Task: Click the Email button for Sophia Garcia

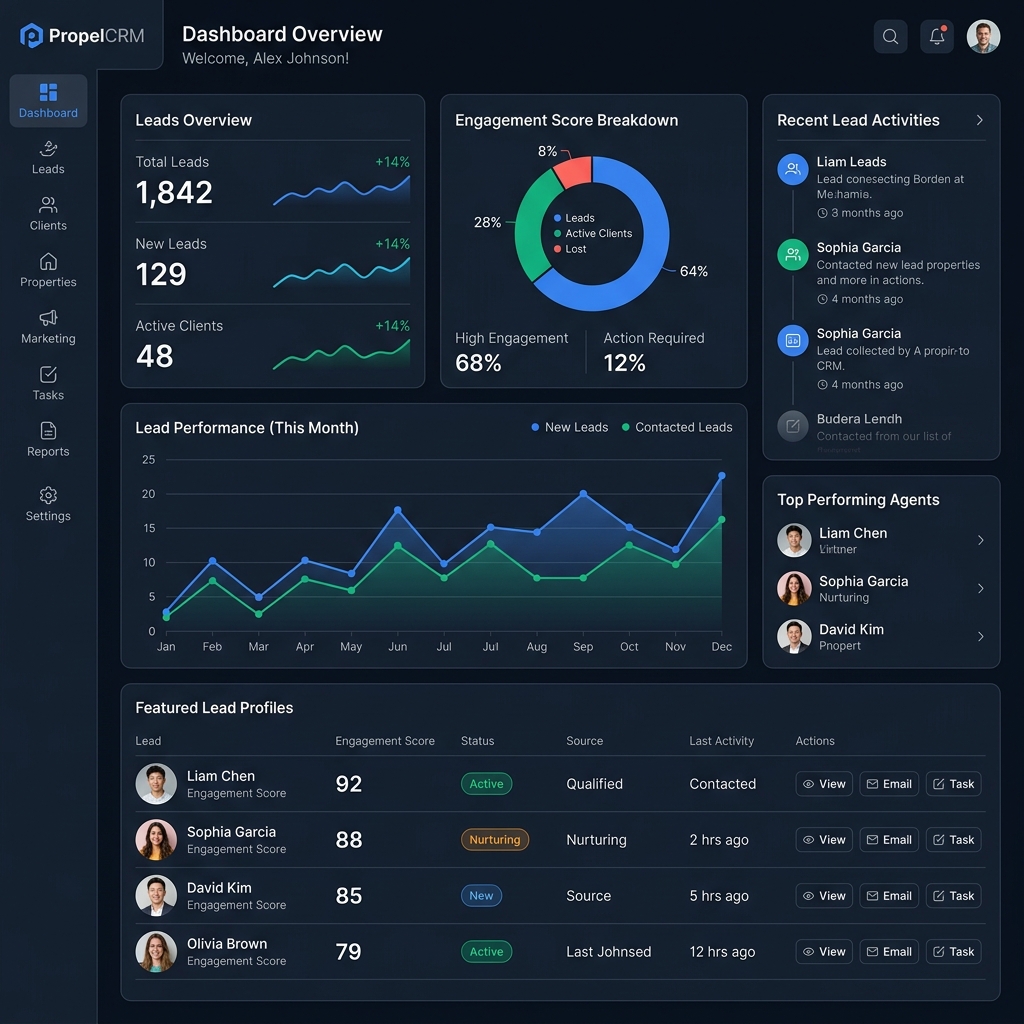Action: [x=889, y=840]
